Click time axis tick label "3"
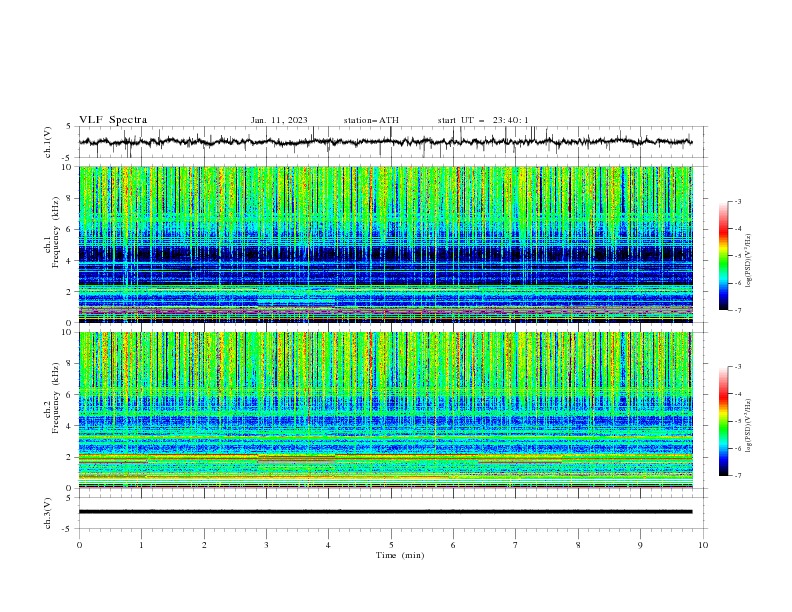 click(x=266, y=545)
